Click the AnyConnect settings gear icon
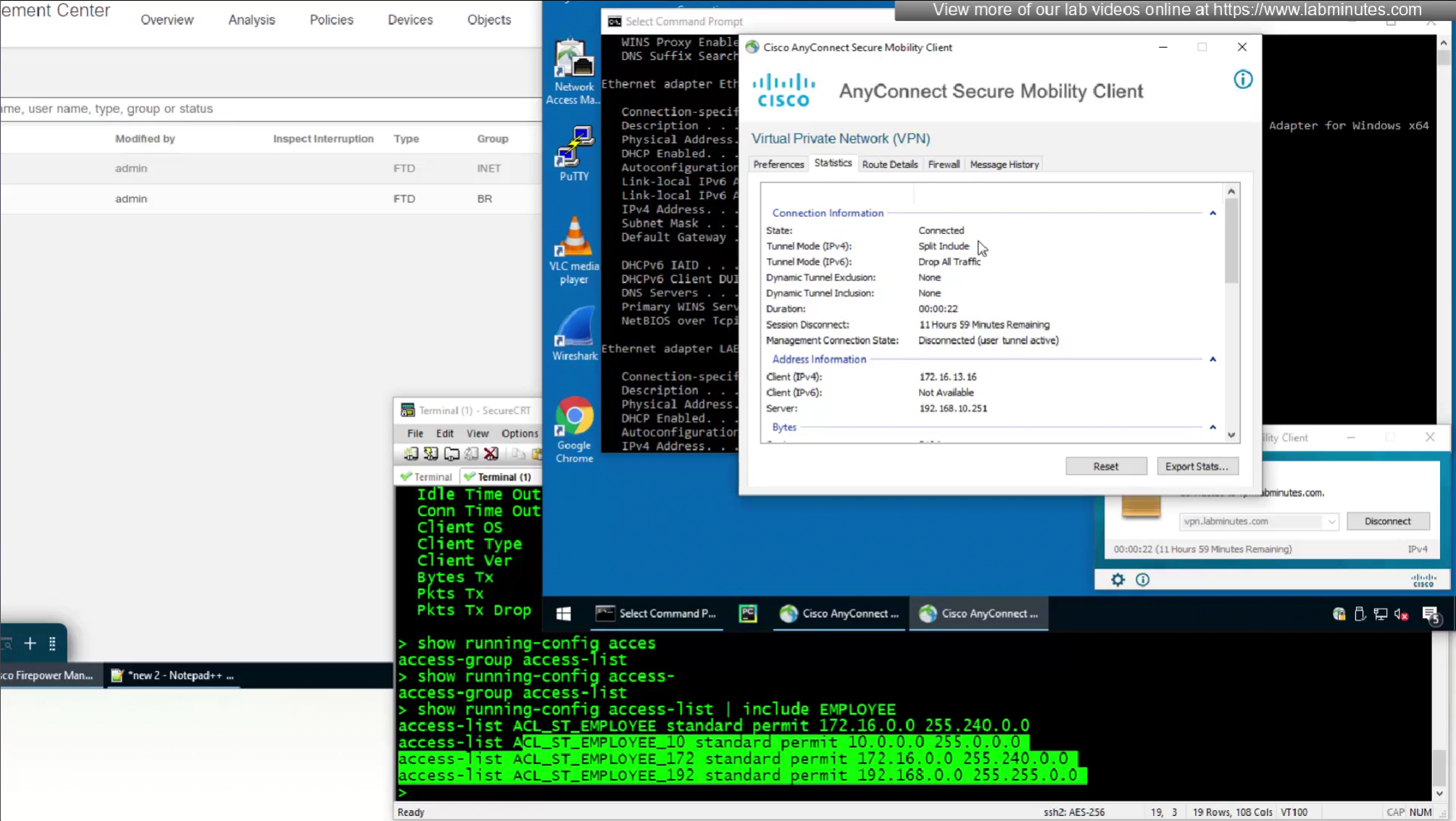The image size is (1456, 821). pos(1118,580)
